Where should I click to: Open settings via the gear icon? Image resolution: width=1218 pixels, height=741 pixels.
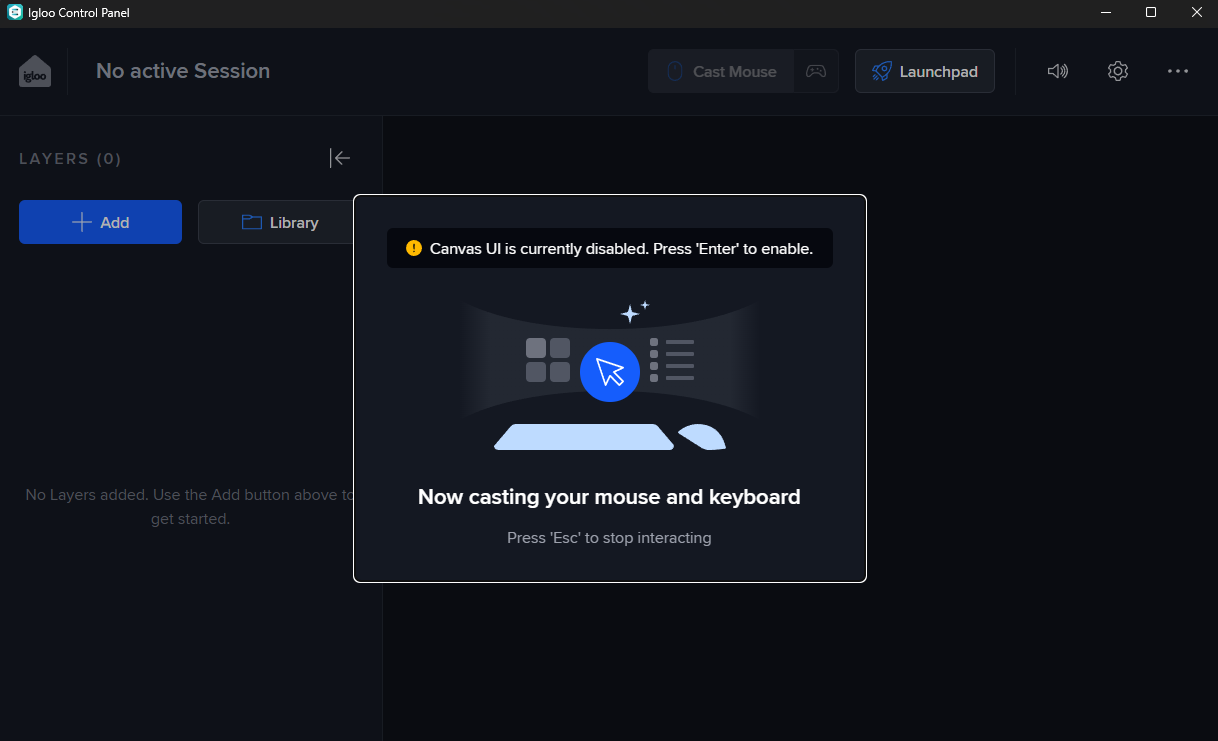pyautogui.click(x=1117, y=71)
